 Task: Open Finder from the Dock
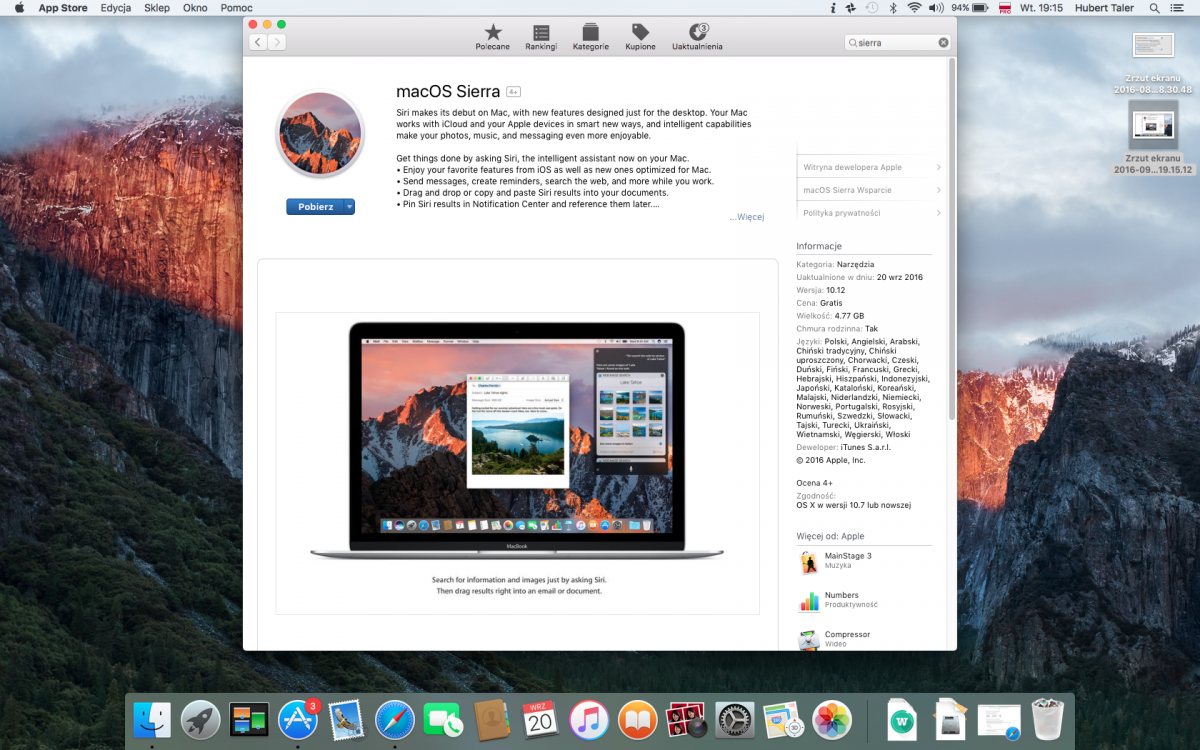(x=152, y=719)
